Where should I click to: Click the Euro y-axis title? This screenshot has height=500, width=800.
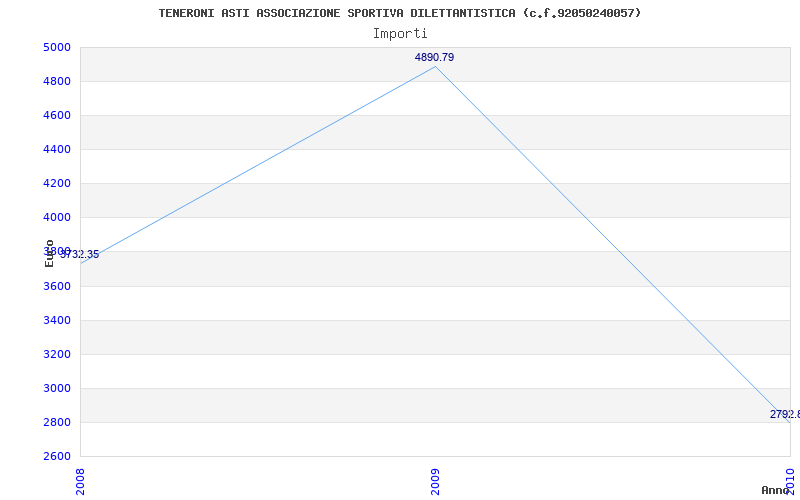[49, 253]
